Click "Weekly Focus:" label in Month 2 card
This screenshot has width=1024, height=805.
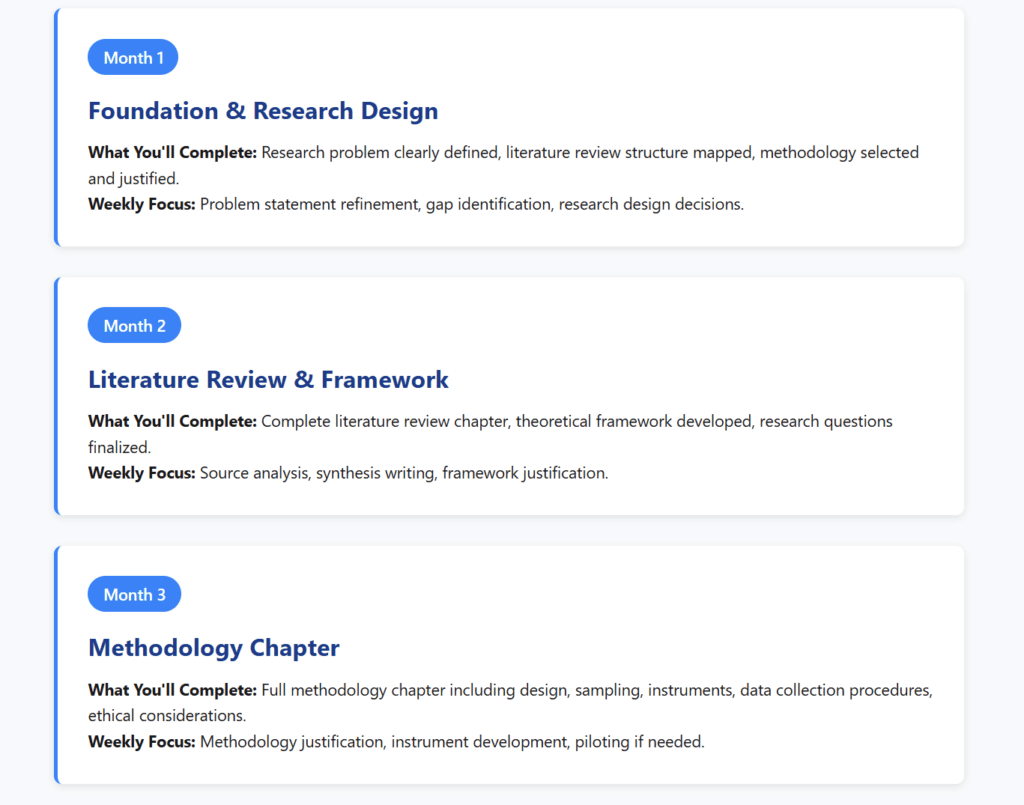pyautogui.click(x=141, y=473)
